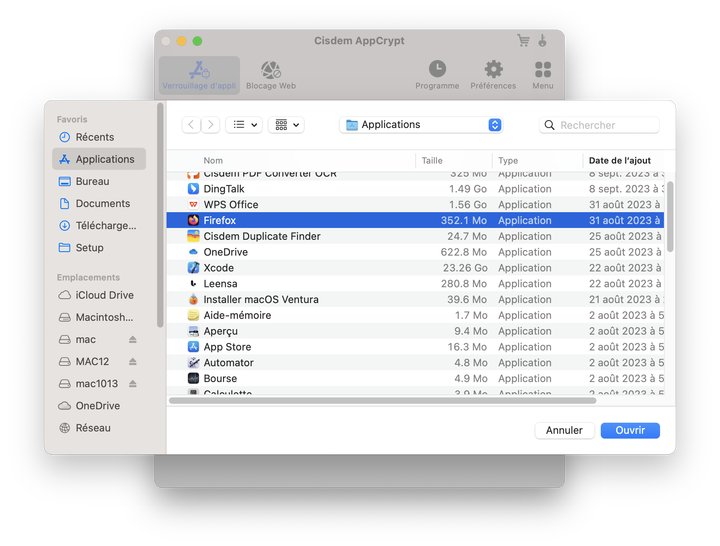Eject the mac volume
This screenshot has width=720, height=546.
133,339
